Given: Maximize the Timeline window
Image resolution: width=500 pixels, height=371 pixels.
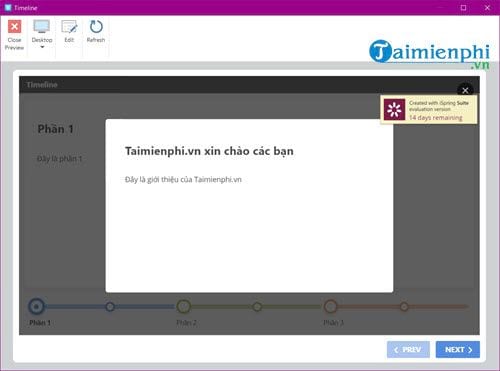Looking at the screenshot, I should click(463, 8).
